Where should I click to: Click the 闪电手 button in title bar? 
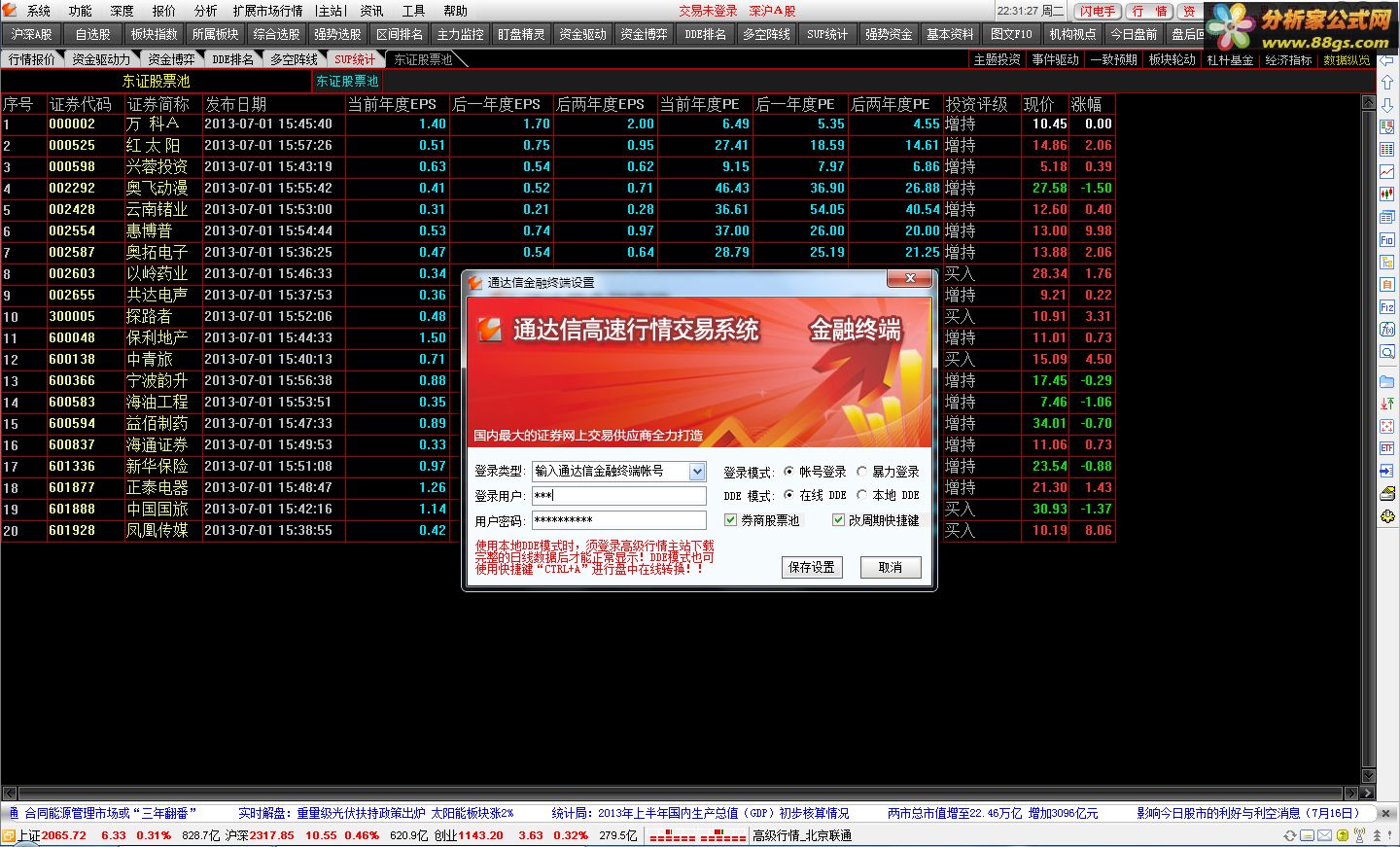(1099, 11)
